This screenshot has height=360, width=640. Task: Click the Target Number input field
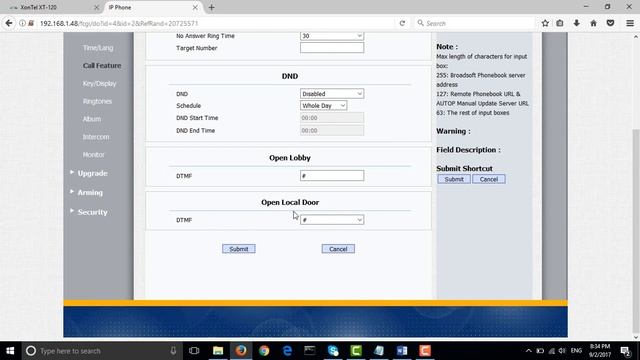(332, 48)
